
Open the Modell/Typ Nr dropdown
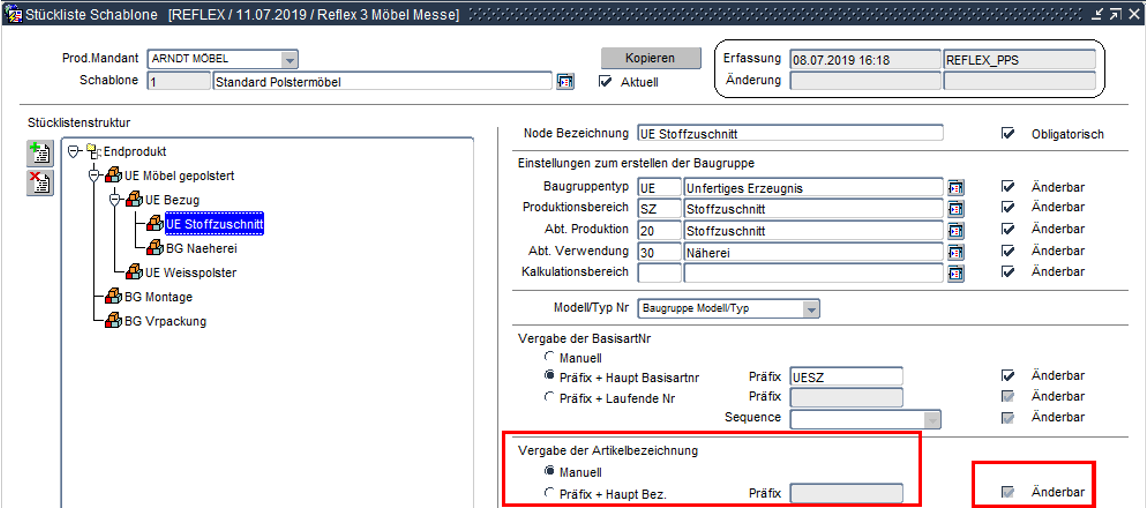tap(811, 308)
